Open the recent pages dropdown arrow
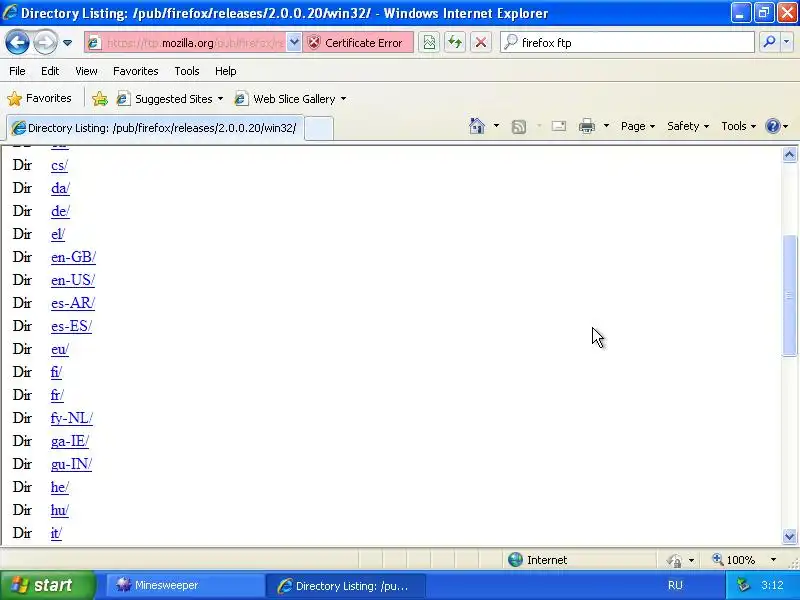 (67, 43)
